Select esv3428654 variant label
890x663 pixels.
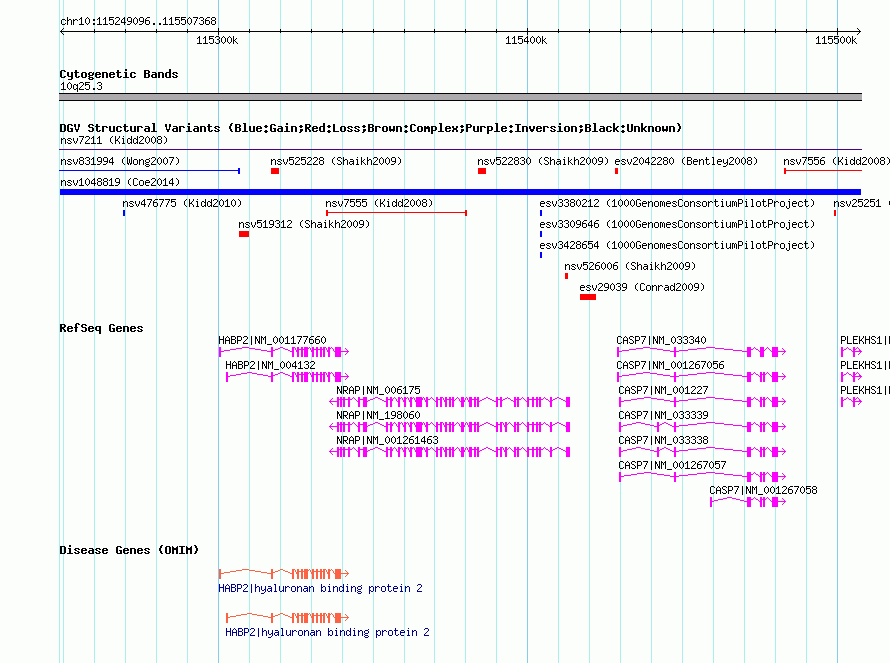point(677,245)
